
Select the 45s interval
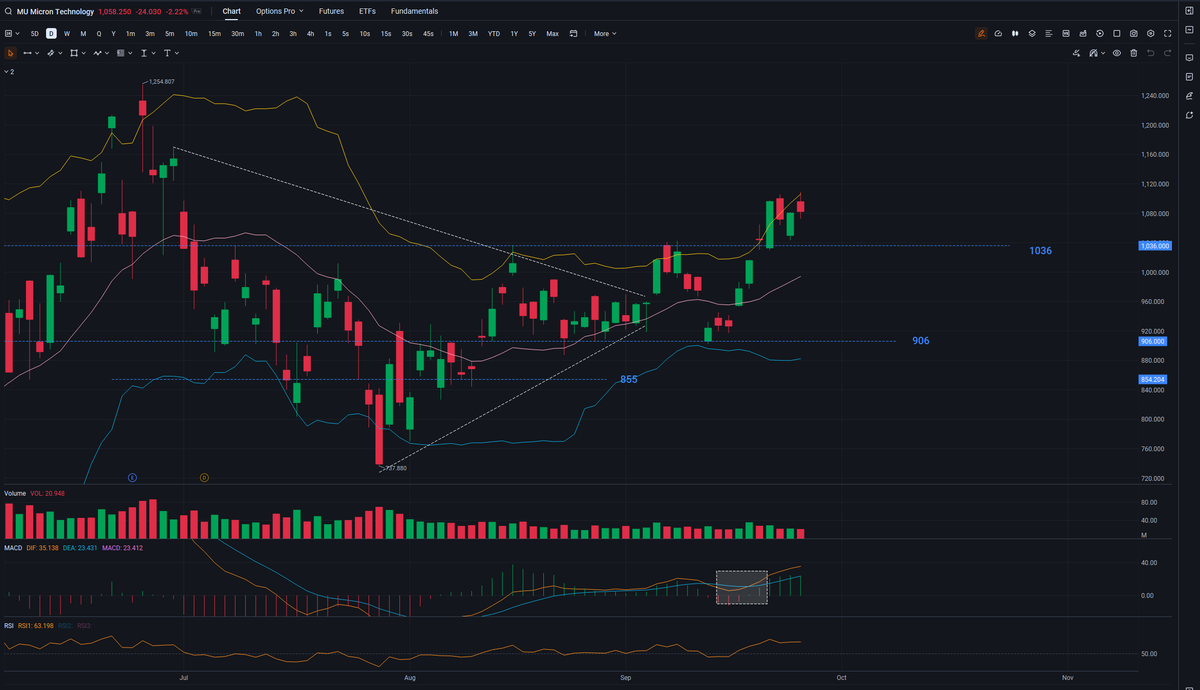click(428, 33)
